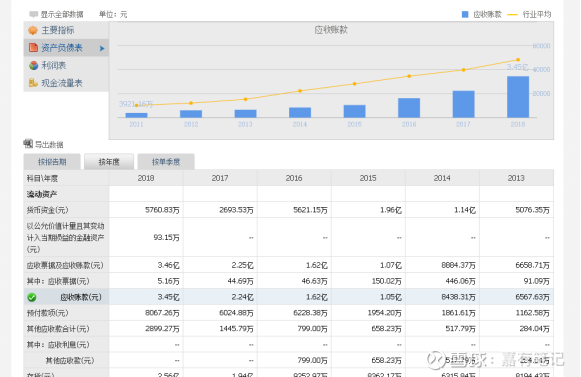Image resolution: width=581 pixels, height=377 pixels.
Task: Click the 显示全部数据 comment icon
Action: [x=33, y=14]
